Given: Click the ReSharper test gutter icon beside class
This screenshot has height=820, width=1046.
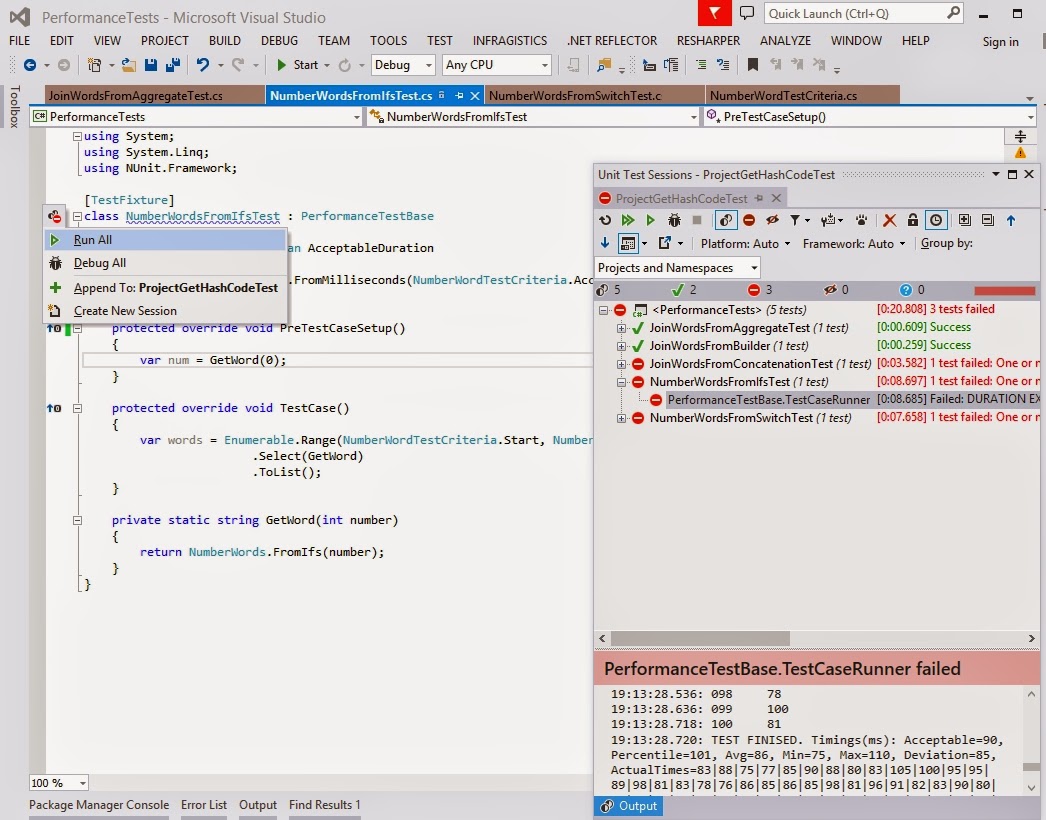Looking at the screenshot, I should pyautogui.click(x=55, y=216).
